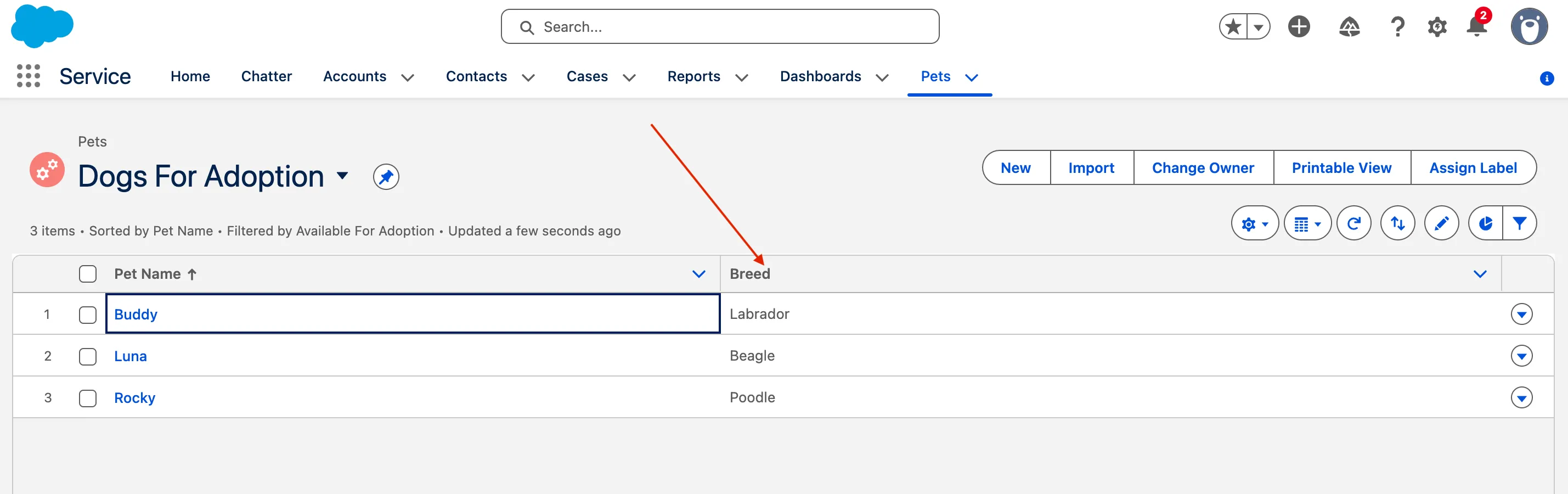Open the App Launcher grid icon

tap(28, 76)
